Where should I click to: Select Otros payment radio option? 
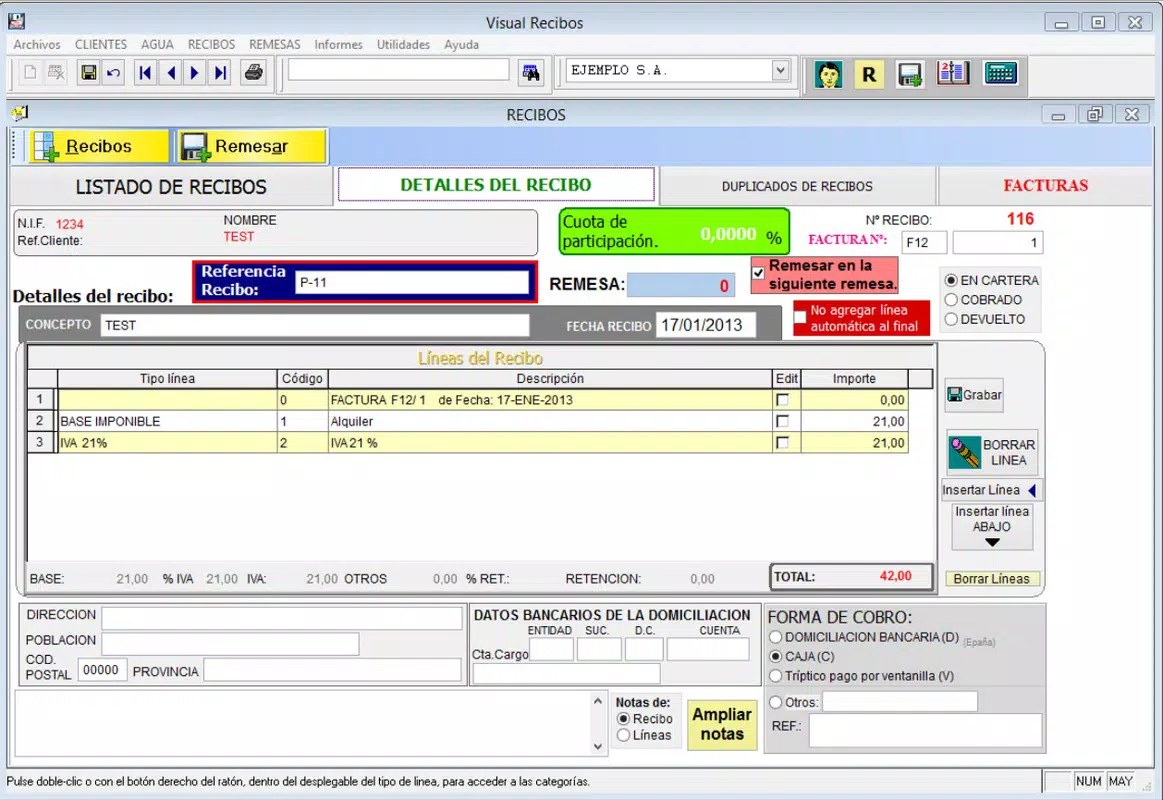coord(776,702)
